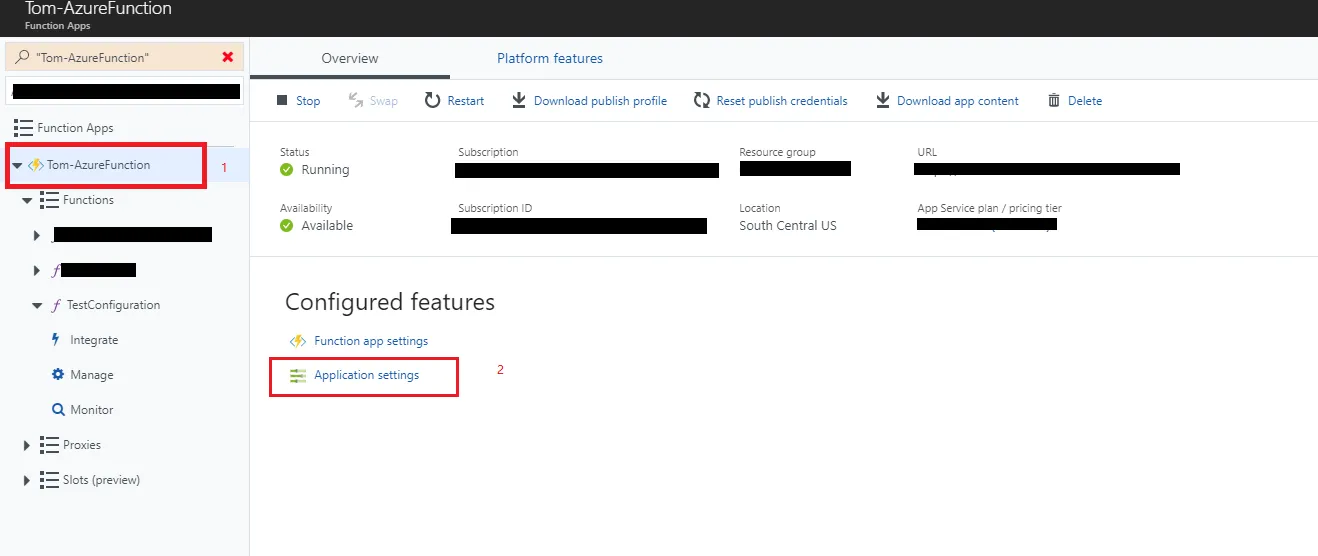Open Integrate under TestConfiguration

pos(94,340)
